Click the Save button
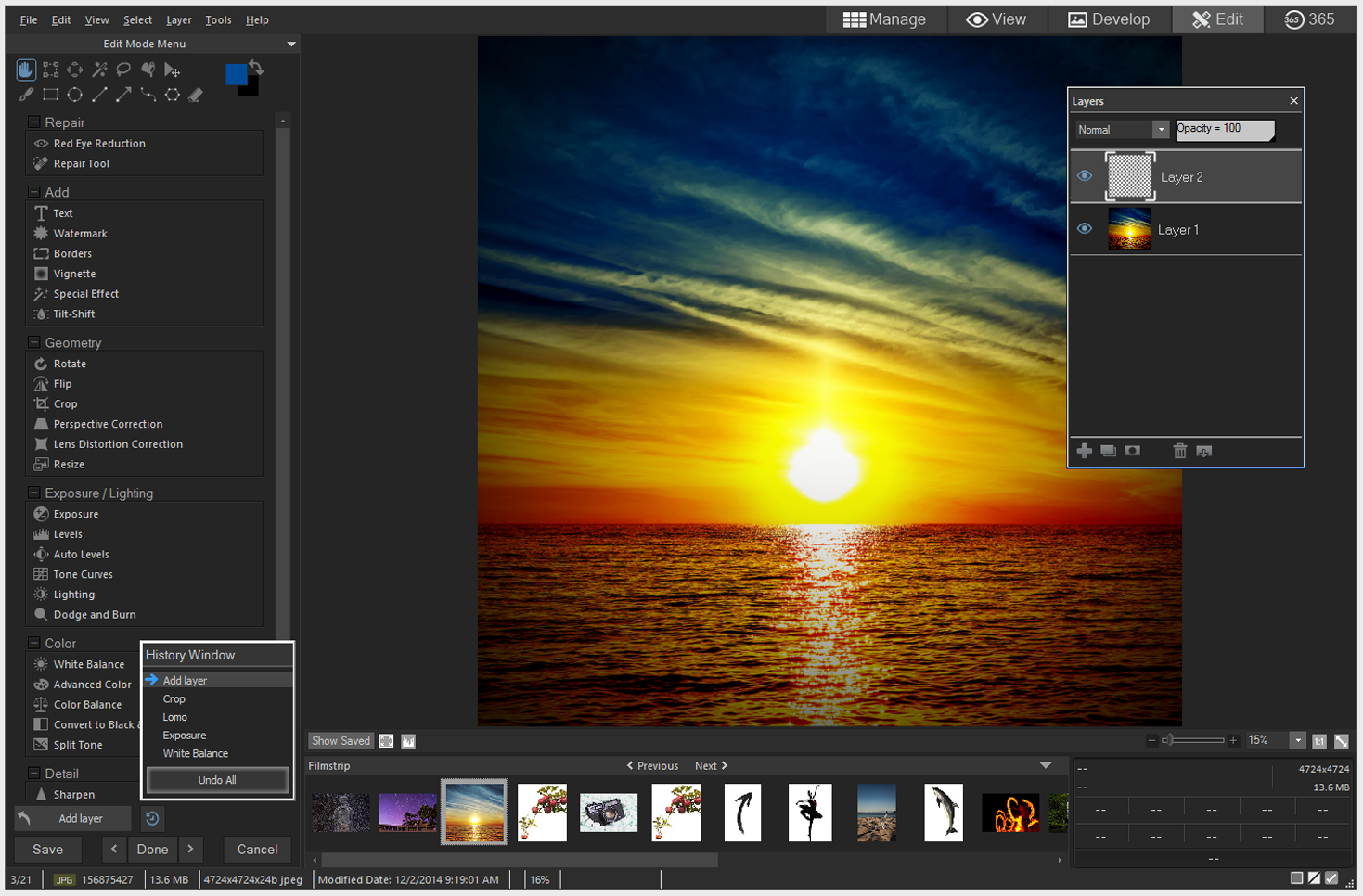Screen dimensions: 1363x896 48,849
